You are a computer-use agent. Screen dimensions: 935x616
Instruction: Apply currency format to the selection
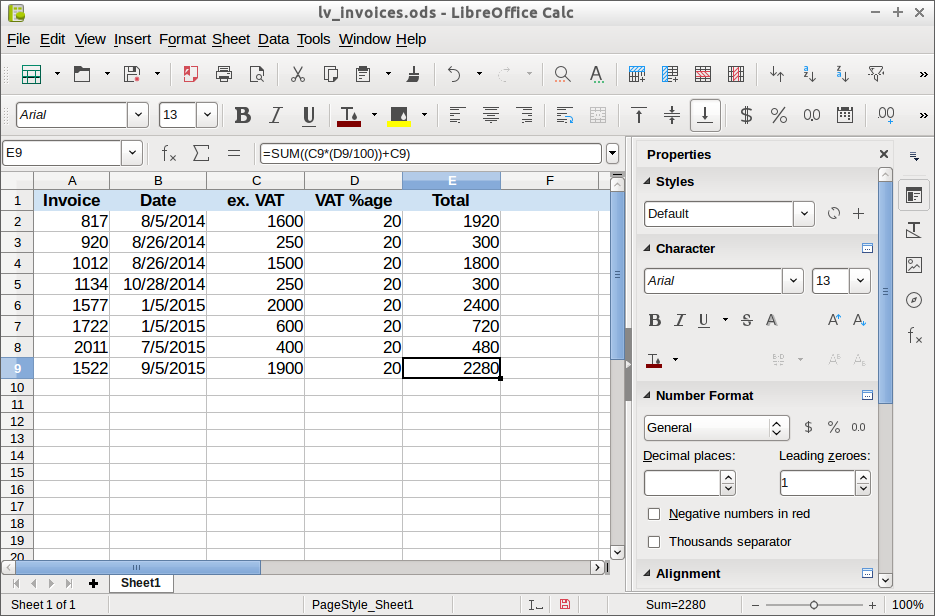click(746, 115)
